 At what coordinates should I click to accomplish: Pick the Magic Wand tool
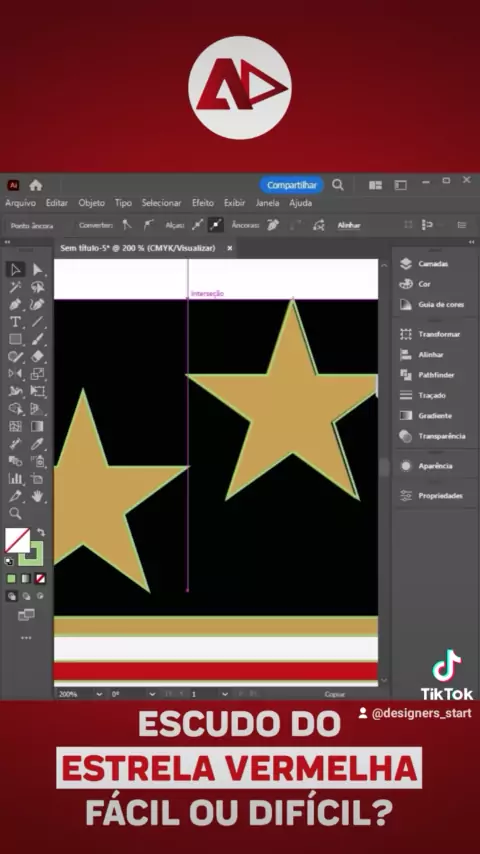(15, 286)
